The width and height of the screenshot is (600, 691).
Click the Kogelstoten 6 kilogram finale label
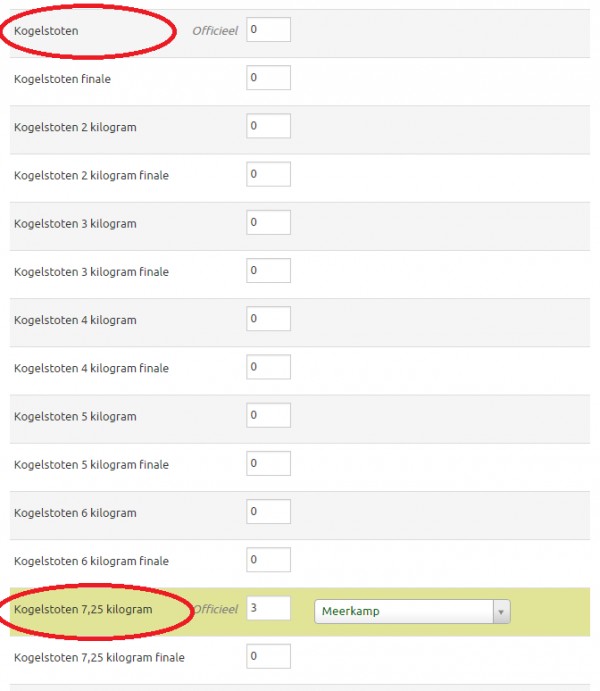click(x=91, y=561)
